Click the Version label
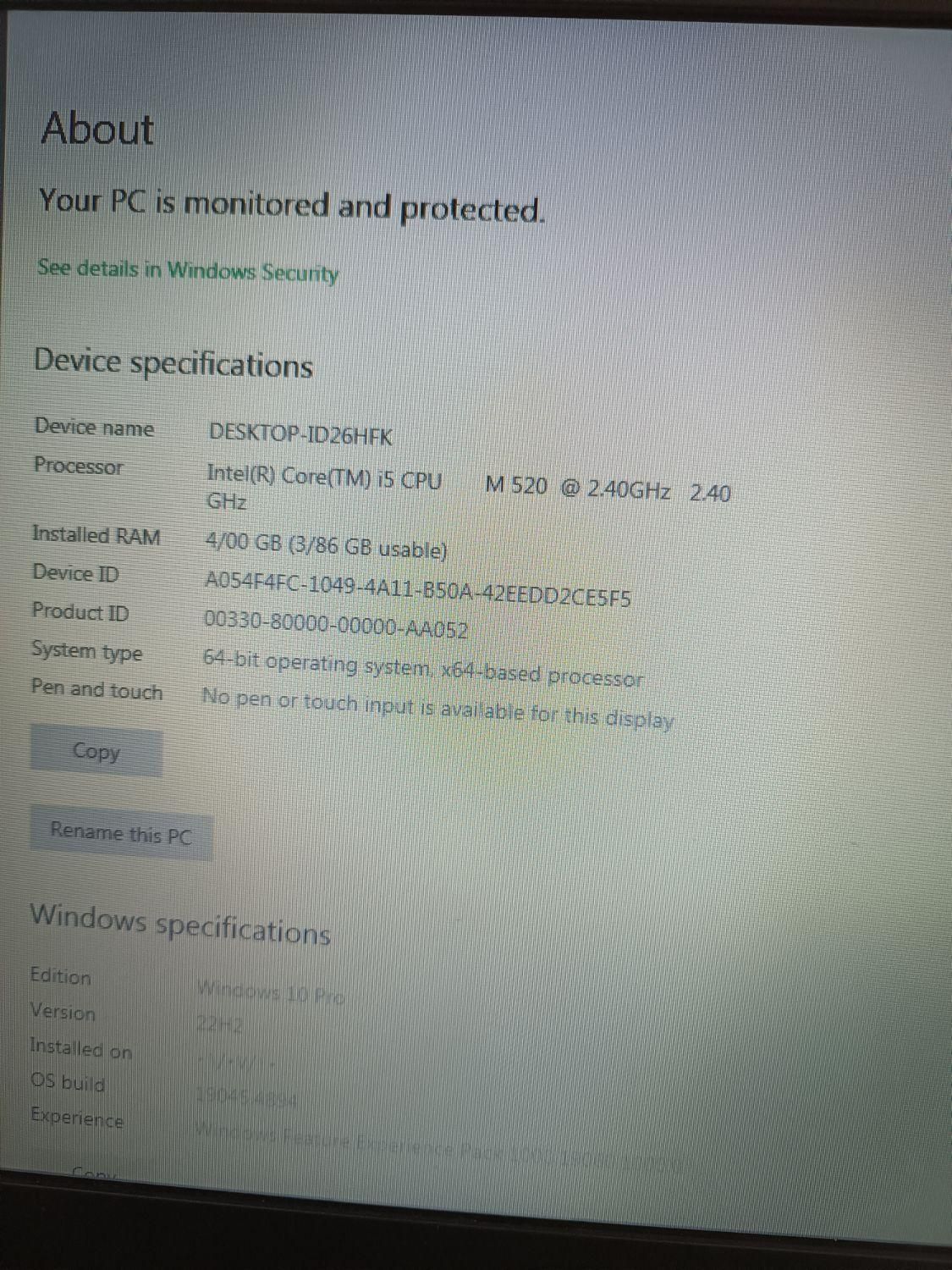Image resolution: width=952 pixels, height=1270 pixels. 63,1012
